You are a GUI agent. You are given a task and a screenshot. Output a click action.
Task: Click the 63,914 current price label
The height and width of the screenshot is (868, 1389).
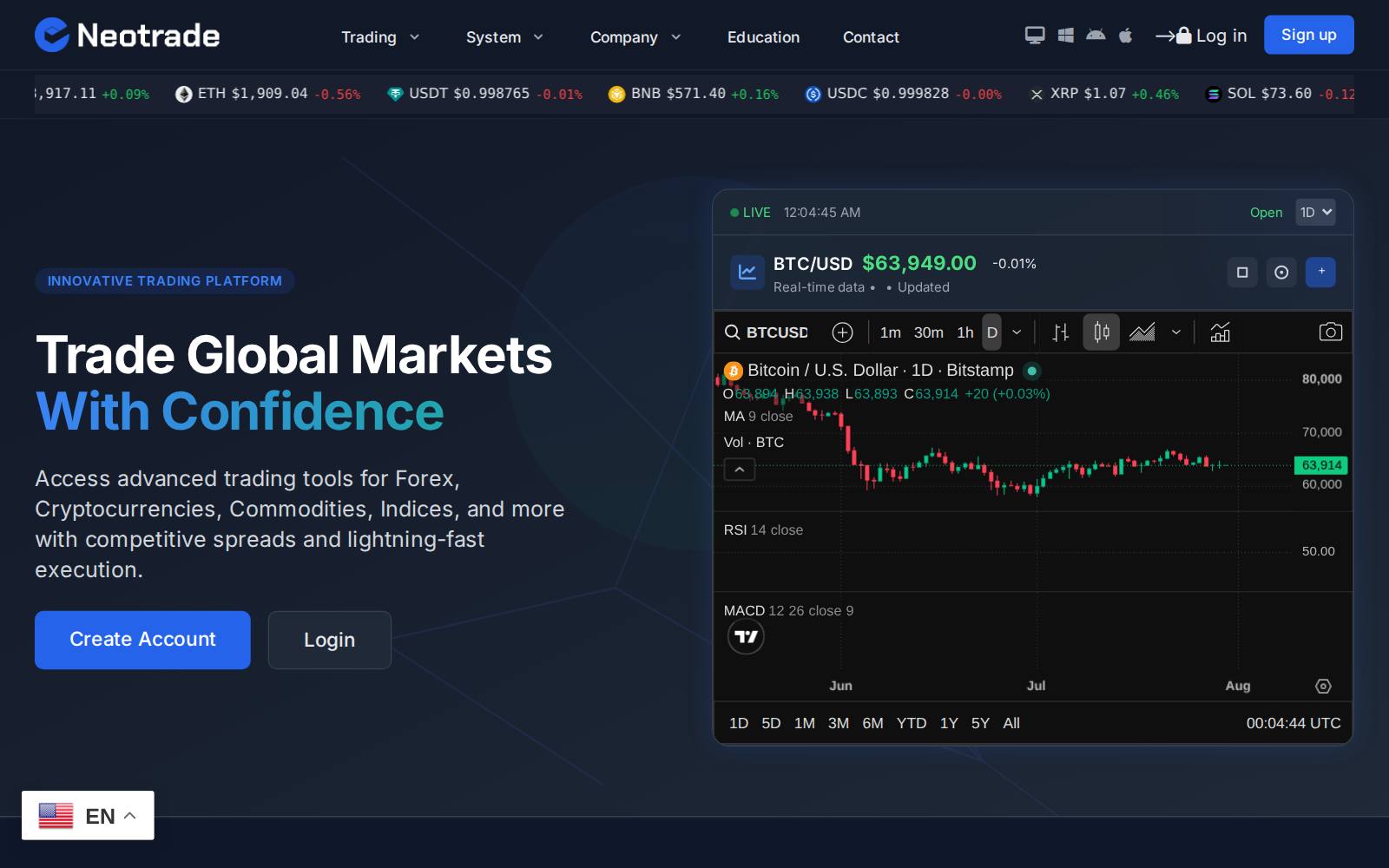pyautogui.click(x=1320, y=465)
